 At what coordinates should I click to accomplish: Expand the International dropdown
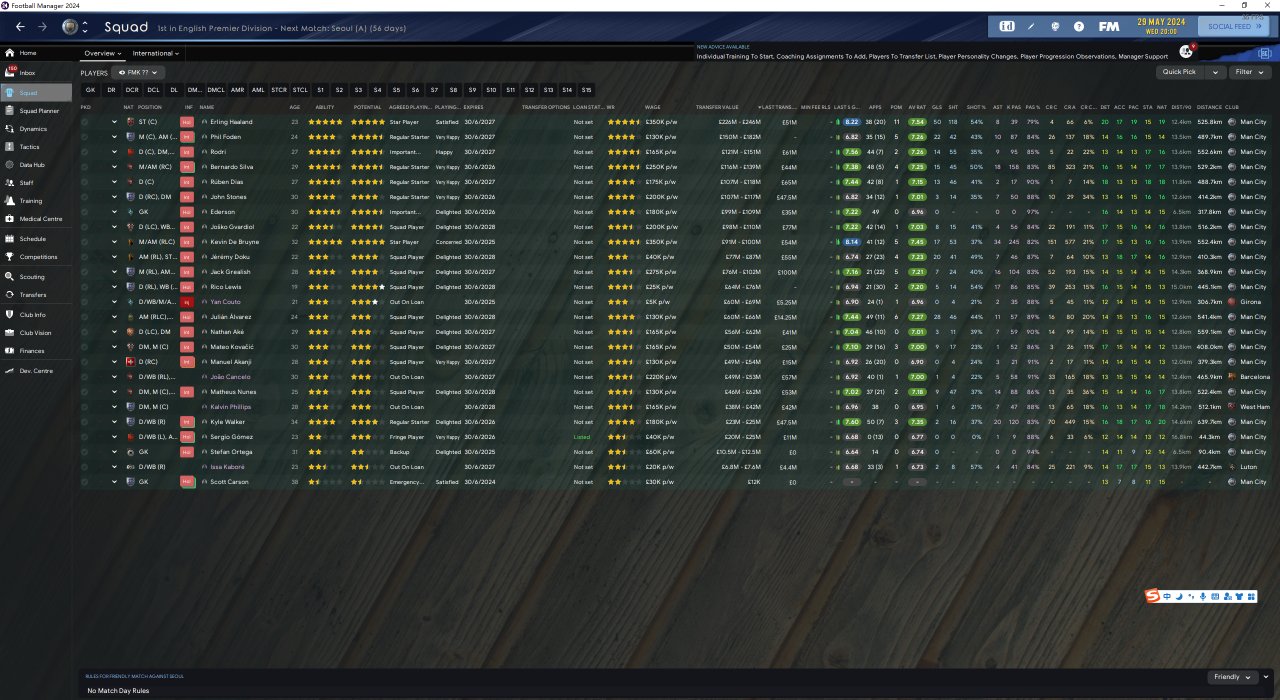point(156,53)
